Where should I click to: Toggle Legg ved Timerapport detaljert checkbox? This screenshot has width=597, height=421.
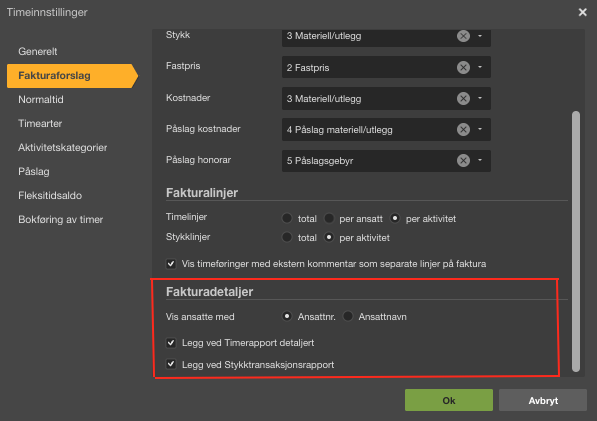point(171,343)
